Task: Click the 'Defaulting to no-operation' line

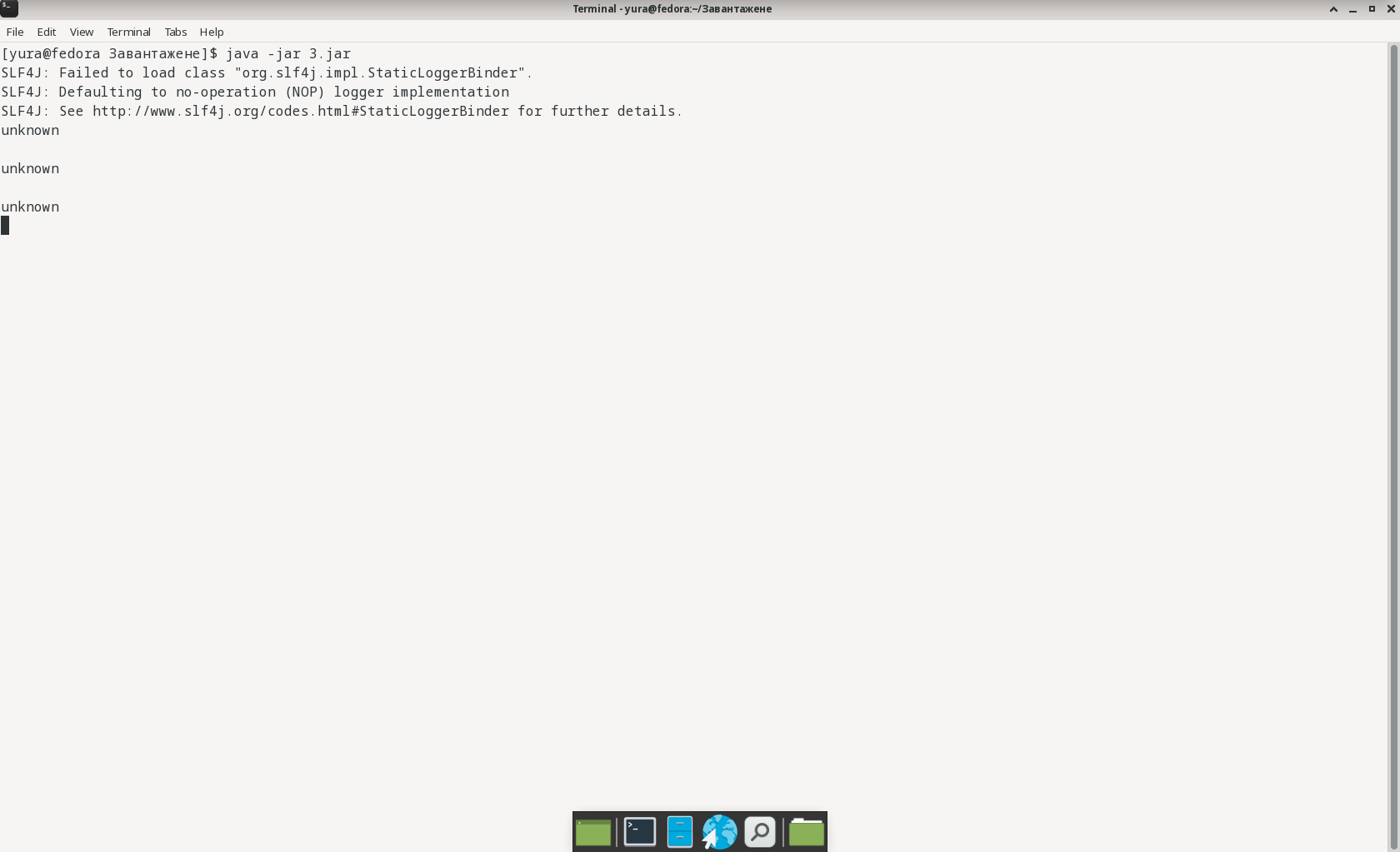Action: click(x=255, y=92)
